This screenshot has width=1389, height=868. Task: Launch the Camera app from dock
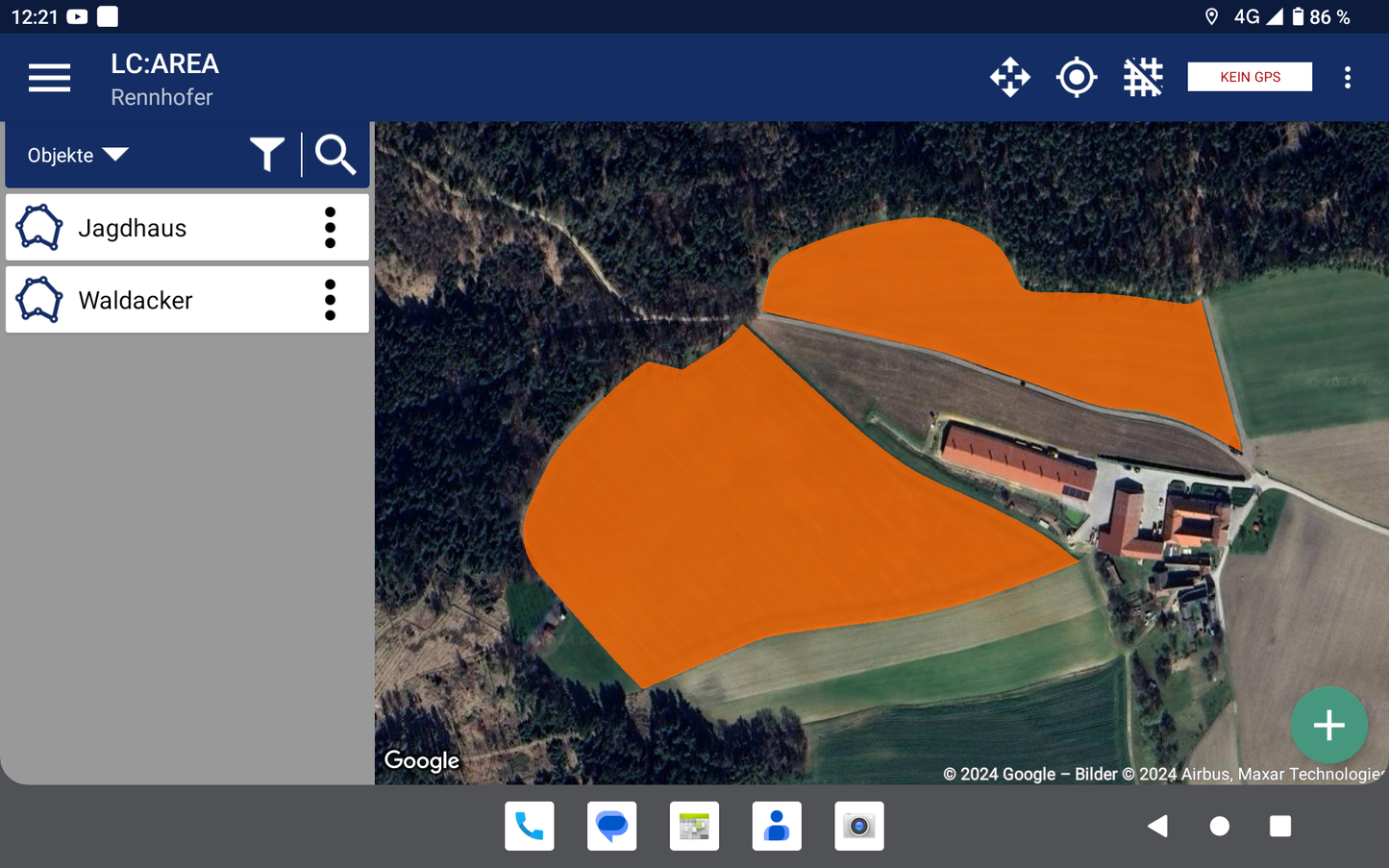click(858, 826)
